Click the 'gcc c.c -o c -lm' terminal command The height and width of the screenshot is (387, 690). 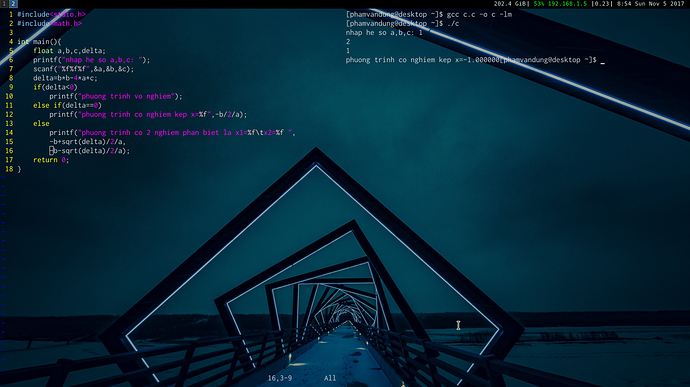(479, 15)
